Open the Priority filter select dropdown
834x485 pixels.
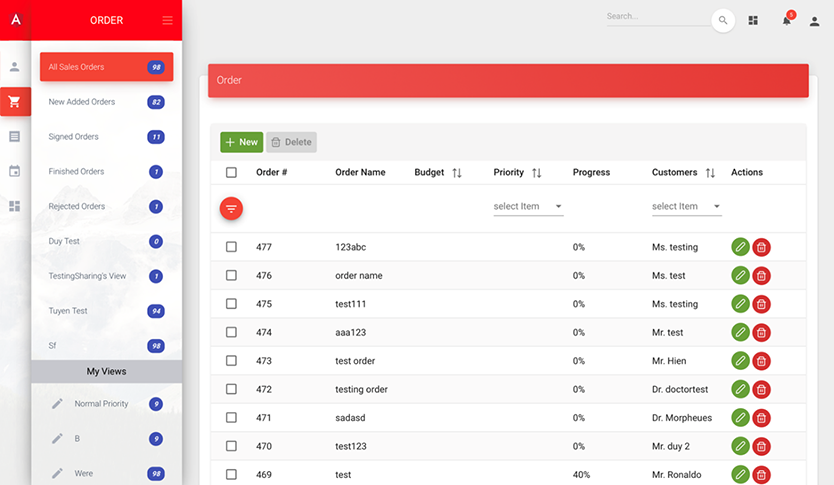click(x=528, y=207)
